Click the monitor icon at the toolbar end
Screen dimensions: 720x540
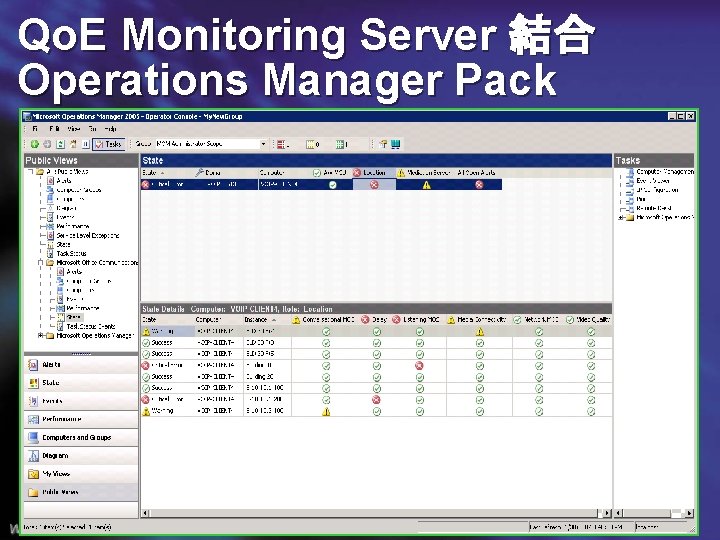coord(396,144)
